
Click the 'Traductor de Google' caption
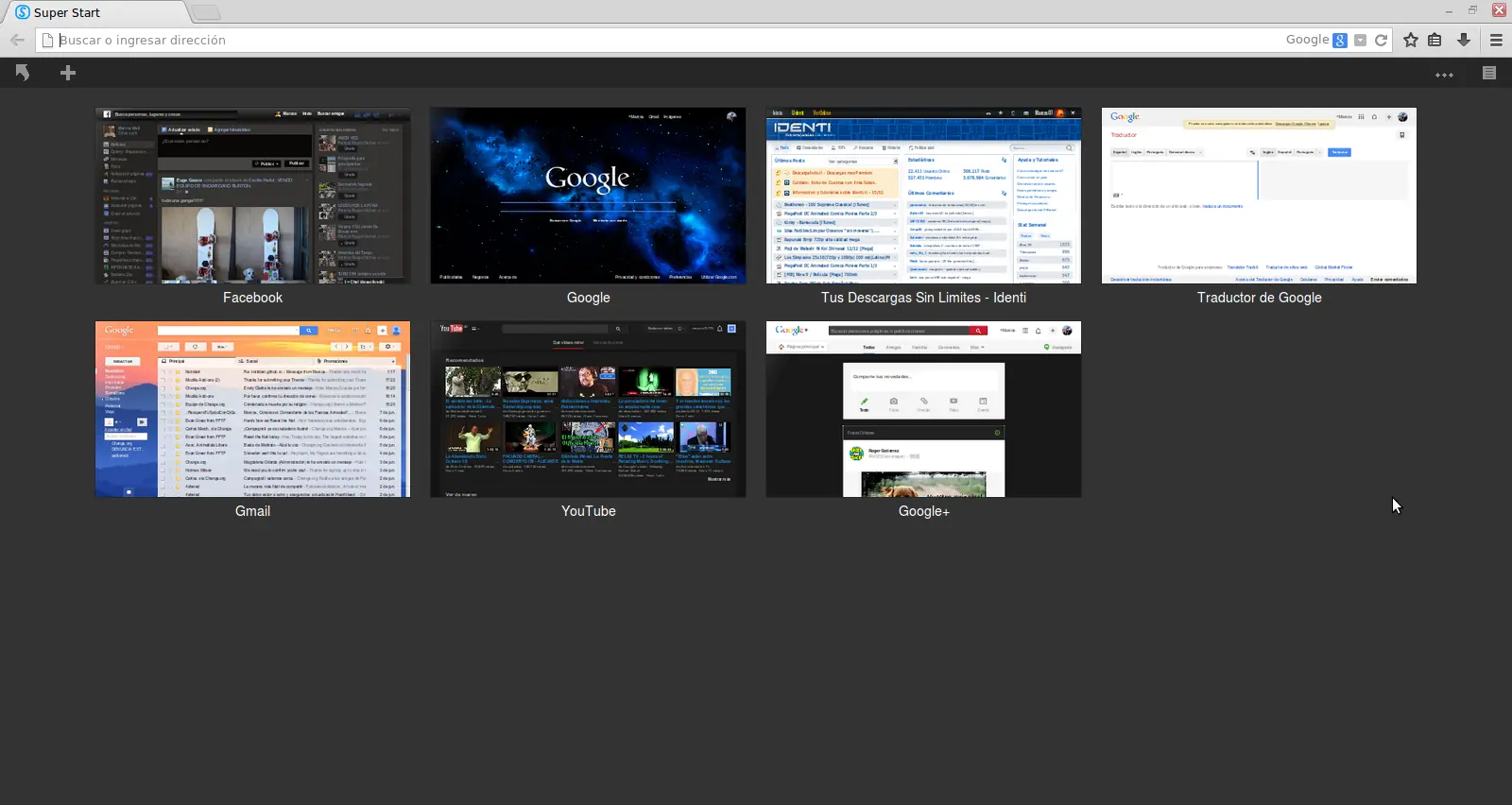click(1259, 298)
